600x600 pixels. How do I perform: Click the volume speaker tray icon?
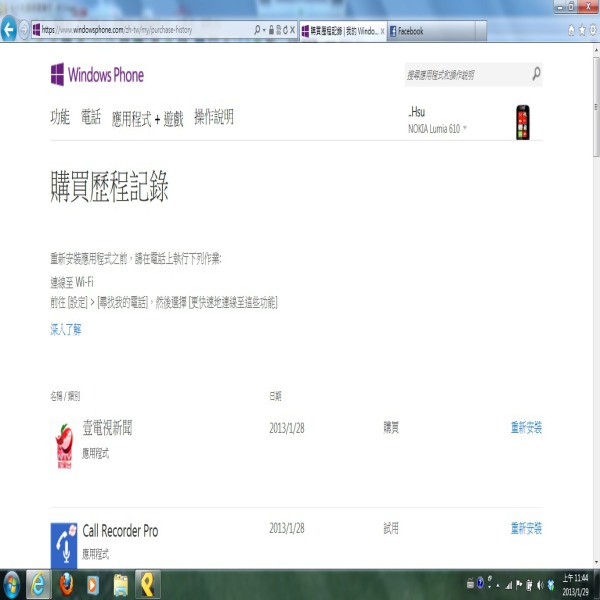coord(540,585)
